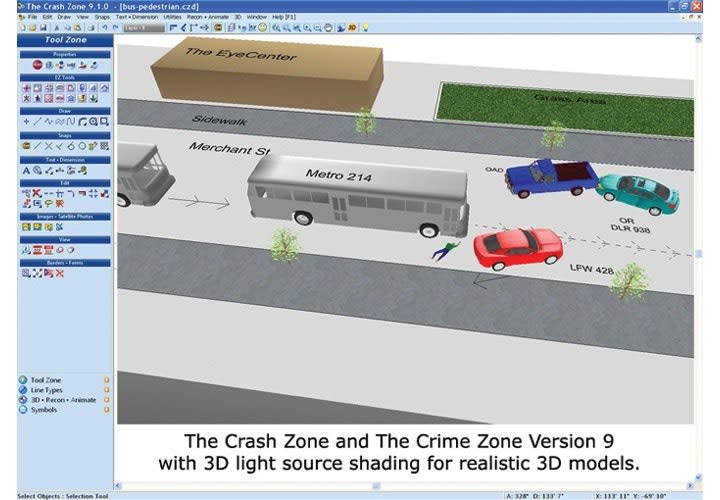Toggle the orange button beside Tool Zone
The width and height of the screenshot is (720, 500).
107,381
